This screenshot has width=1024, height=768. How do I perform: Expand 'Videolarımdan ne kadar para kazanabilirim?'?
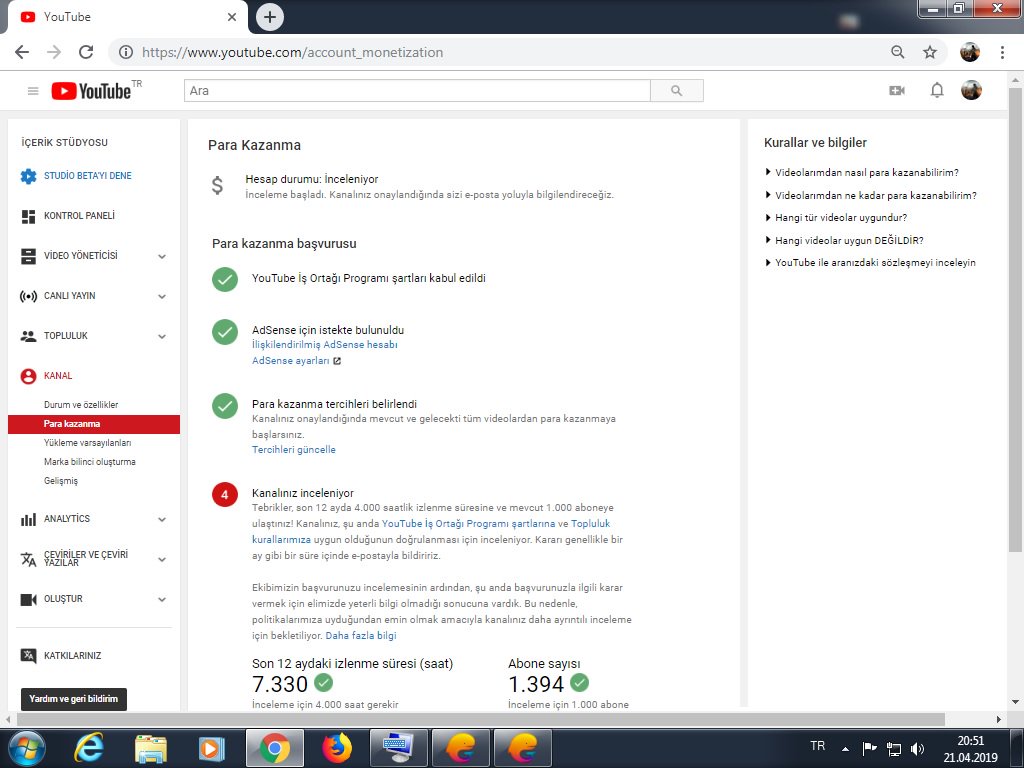point(871,195)
